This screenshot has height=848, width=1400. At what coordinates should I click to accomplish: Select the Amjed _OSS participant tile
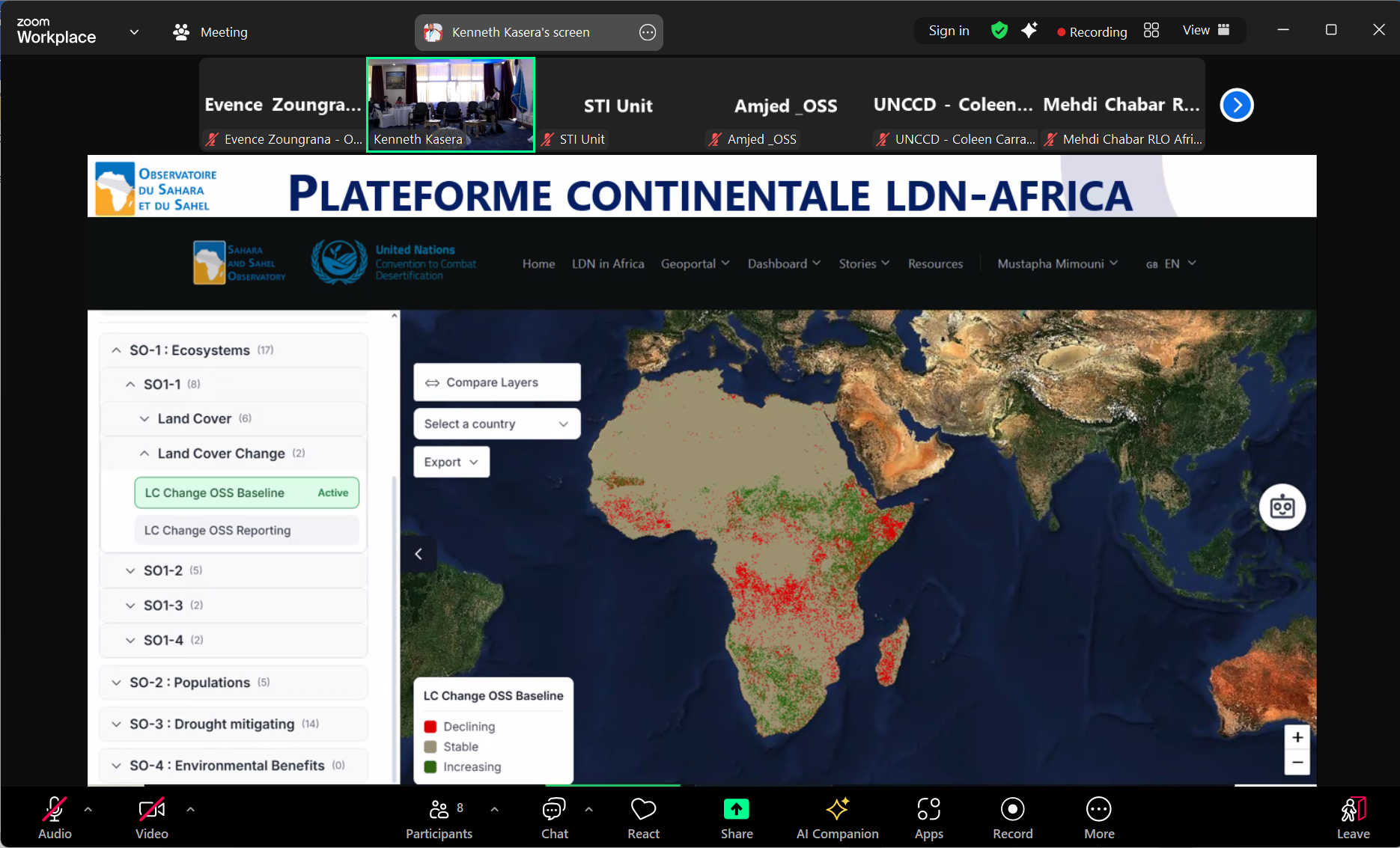pos(786,105)
